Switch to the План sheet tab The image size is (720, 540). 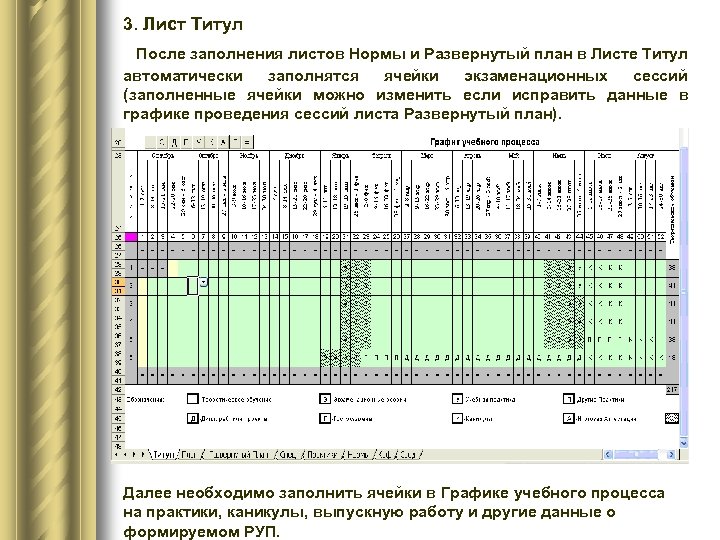tap(189, 455)
